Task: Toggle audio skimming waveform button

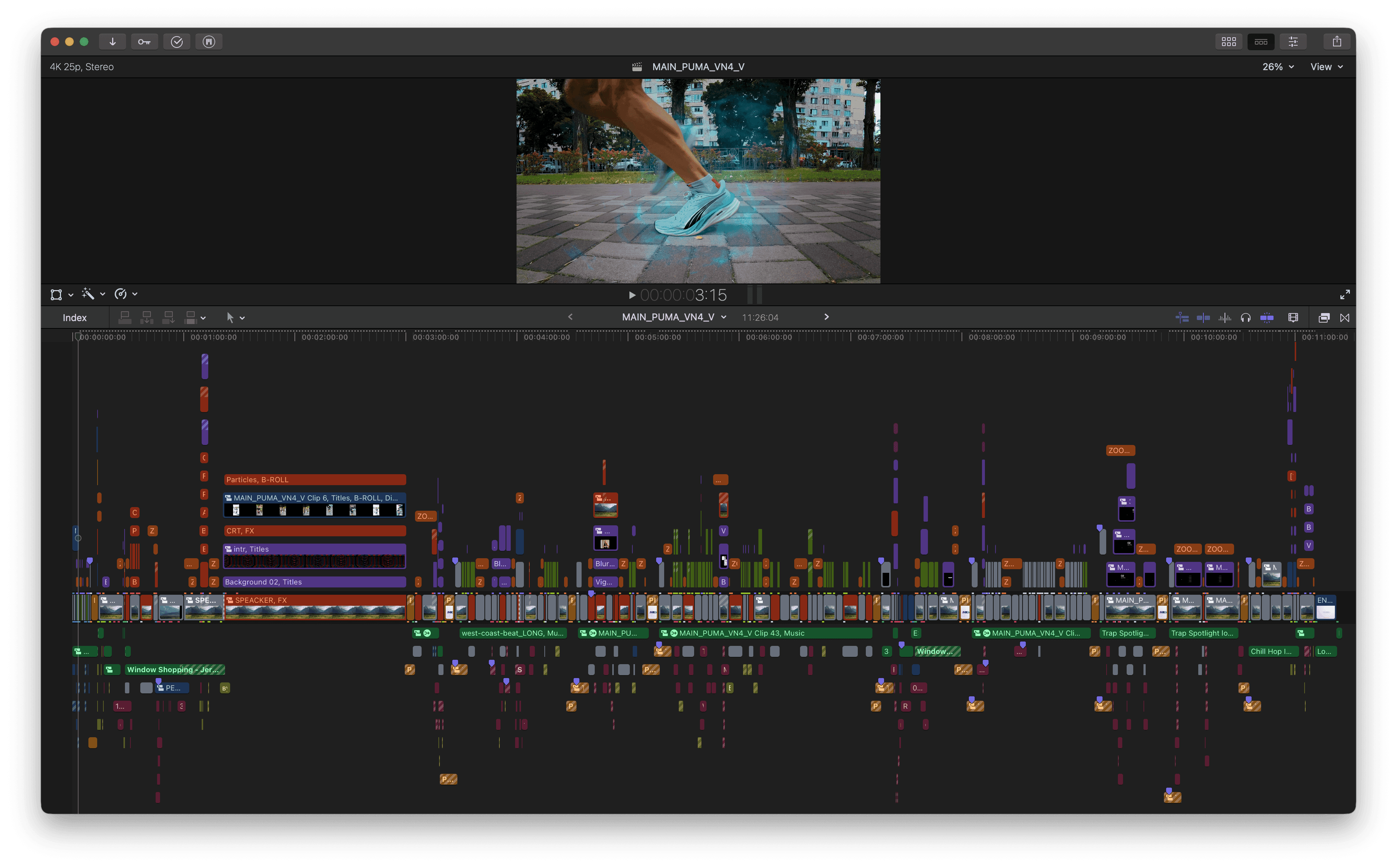Action: 1225,317
